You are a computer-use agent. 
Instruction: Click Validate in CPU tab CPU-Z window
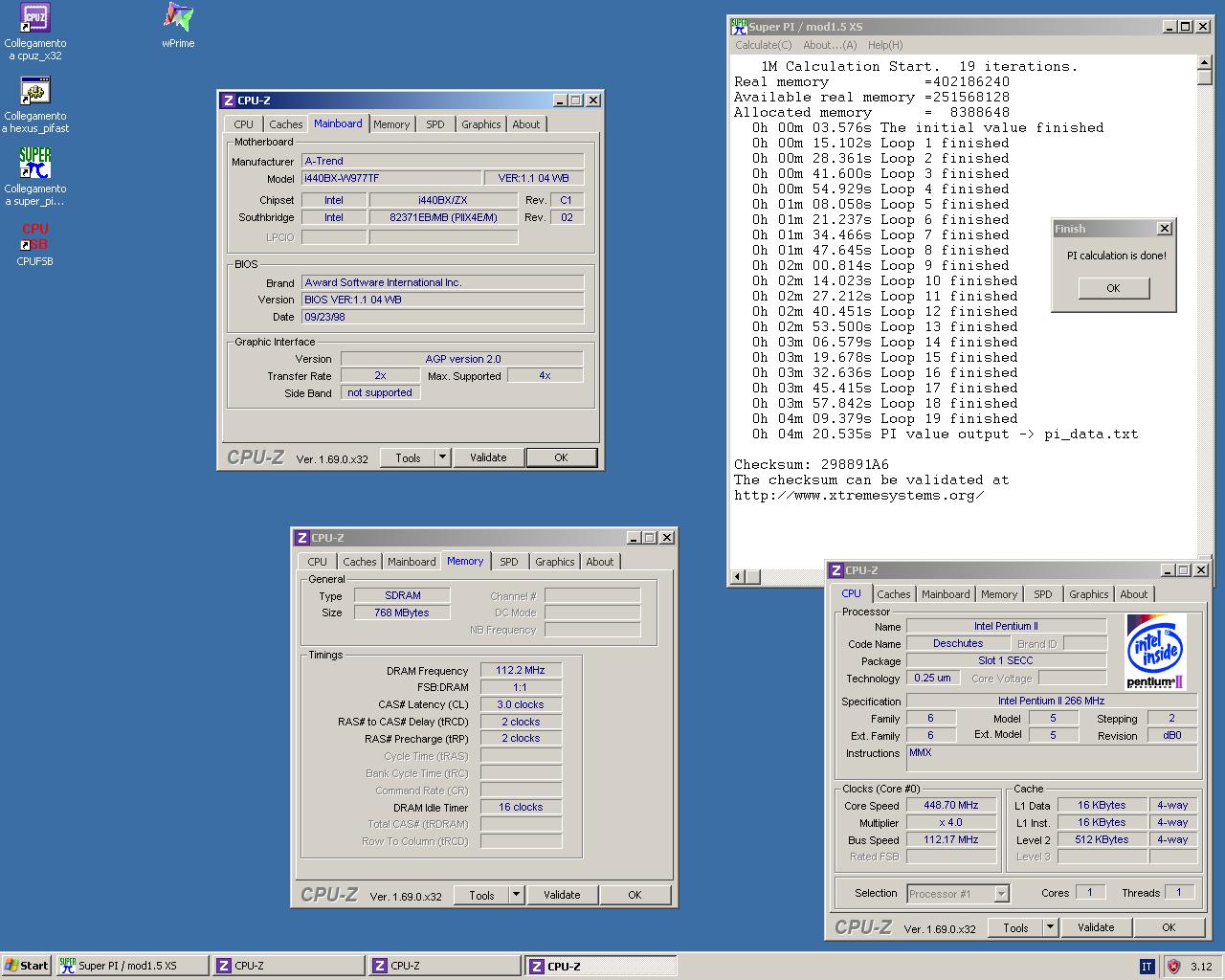(1096, 927)
